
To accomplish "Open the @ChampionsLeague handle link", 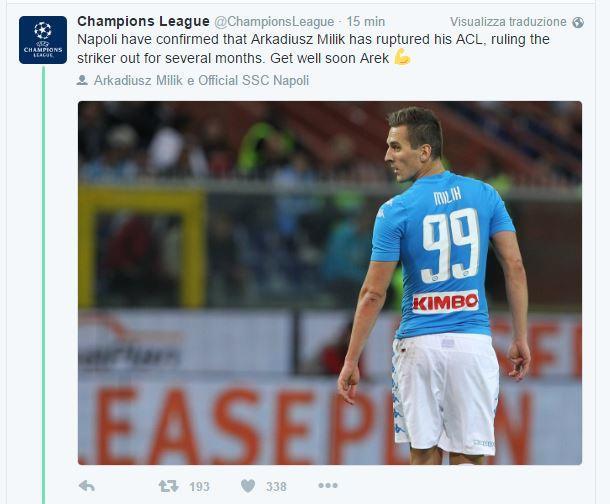I will tap(274, 22).
